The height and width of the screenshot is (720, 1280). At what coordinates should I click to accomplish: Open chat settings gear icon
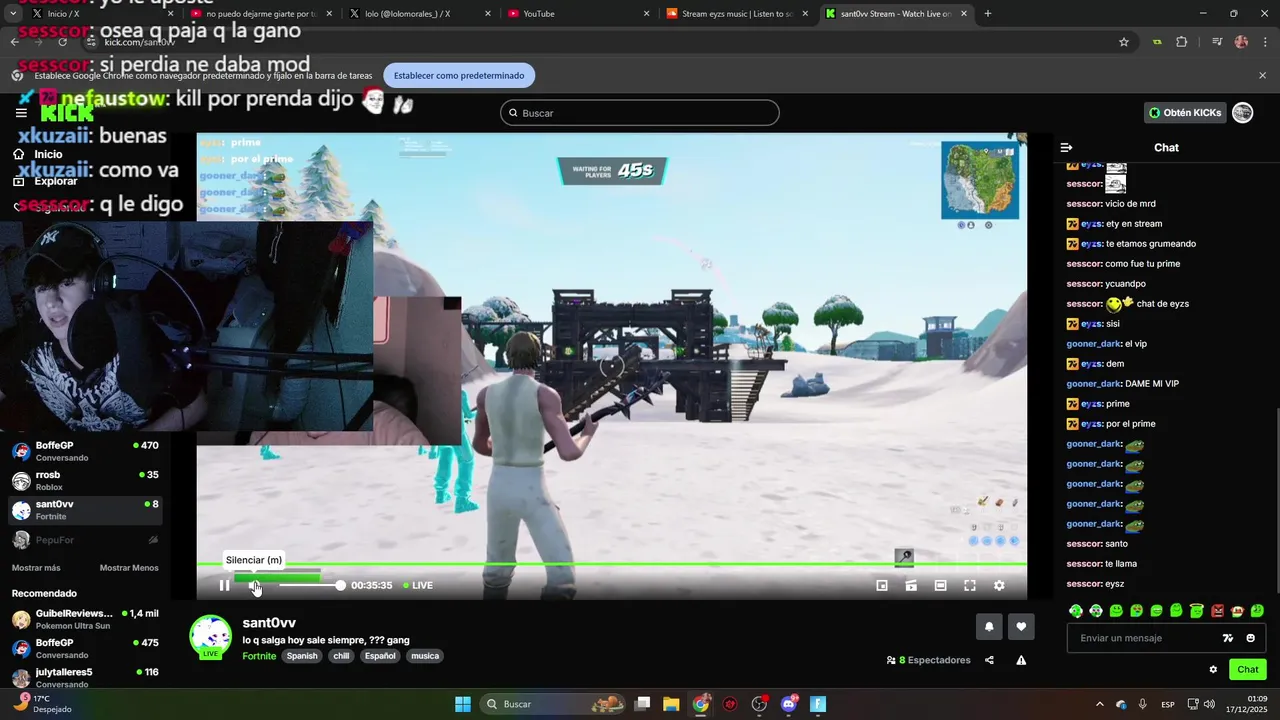pos(1213,670)
